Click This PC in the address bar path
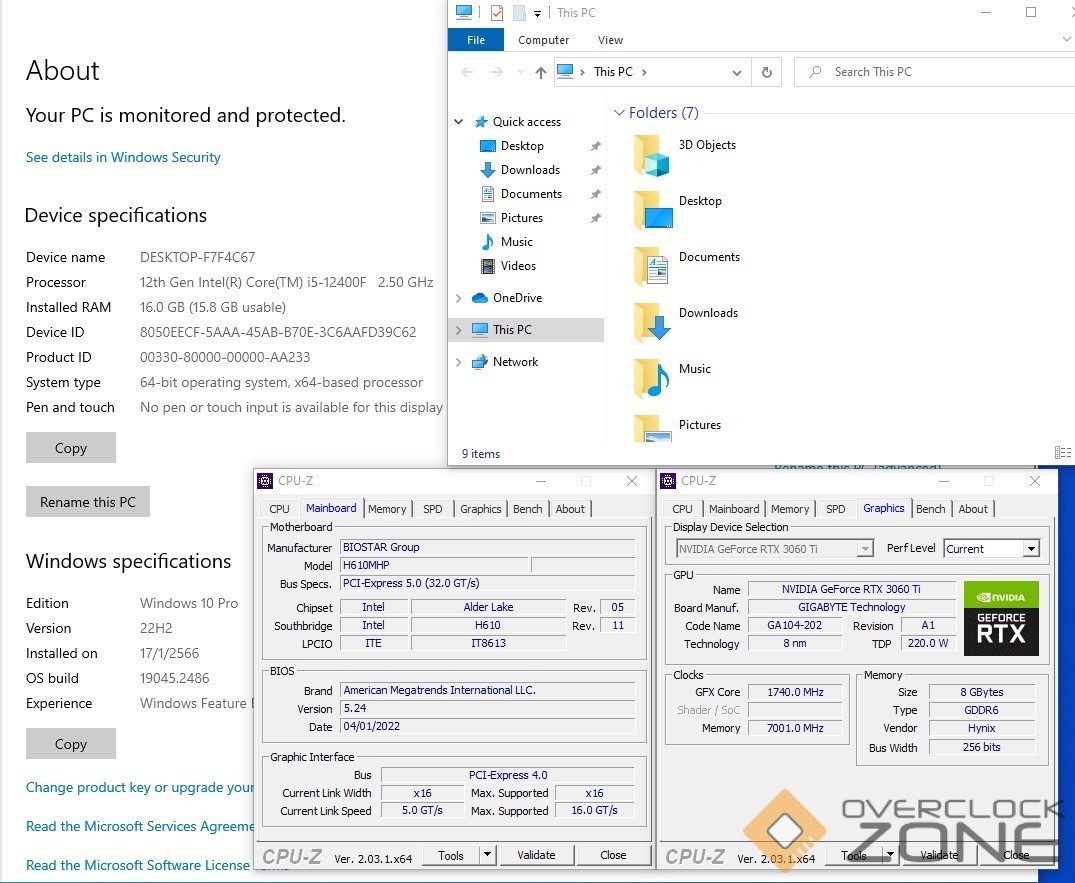 [613, 72]
